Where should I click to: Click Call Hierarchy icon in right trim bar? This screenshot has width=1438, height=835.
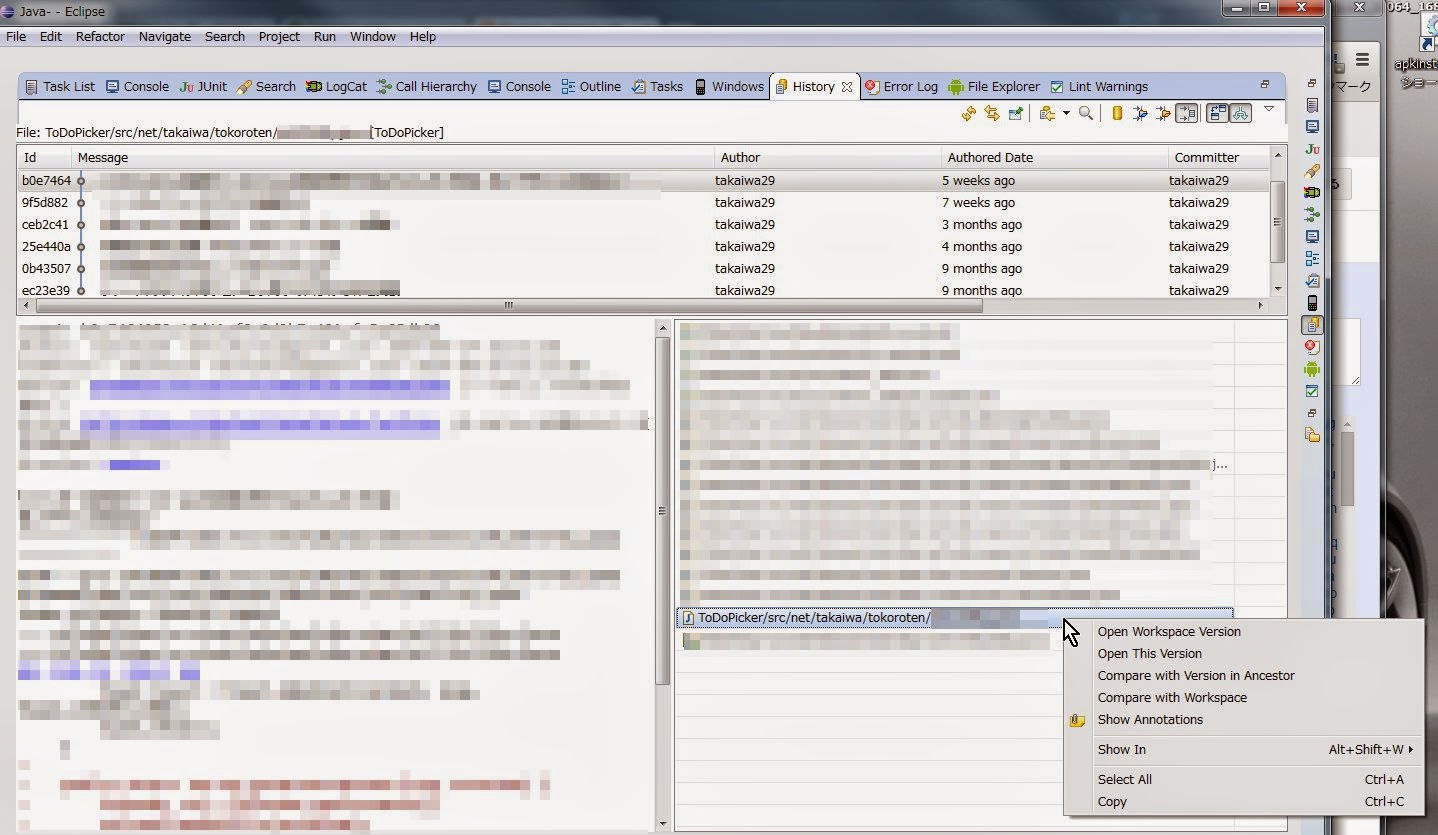pos(1312,214)
